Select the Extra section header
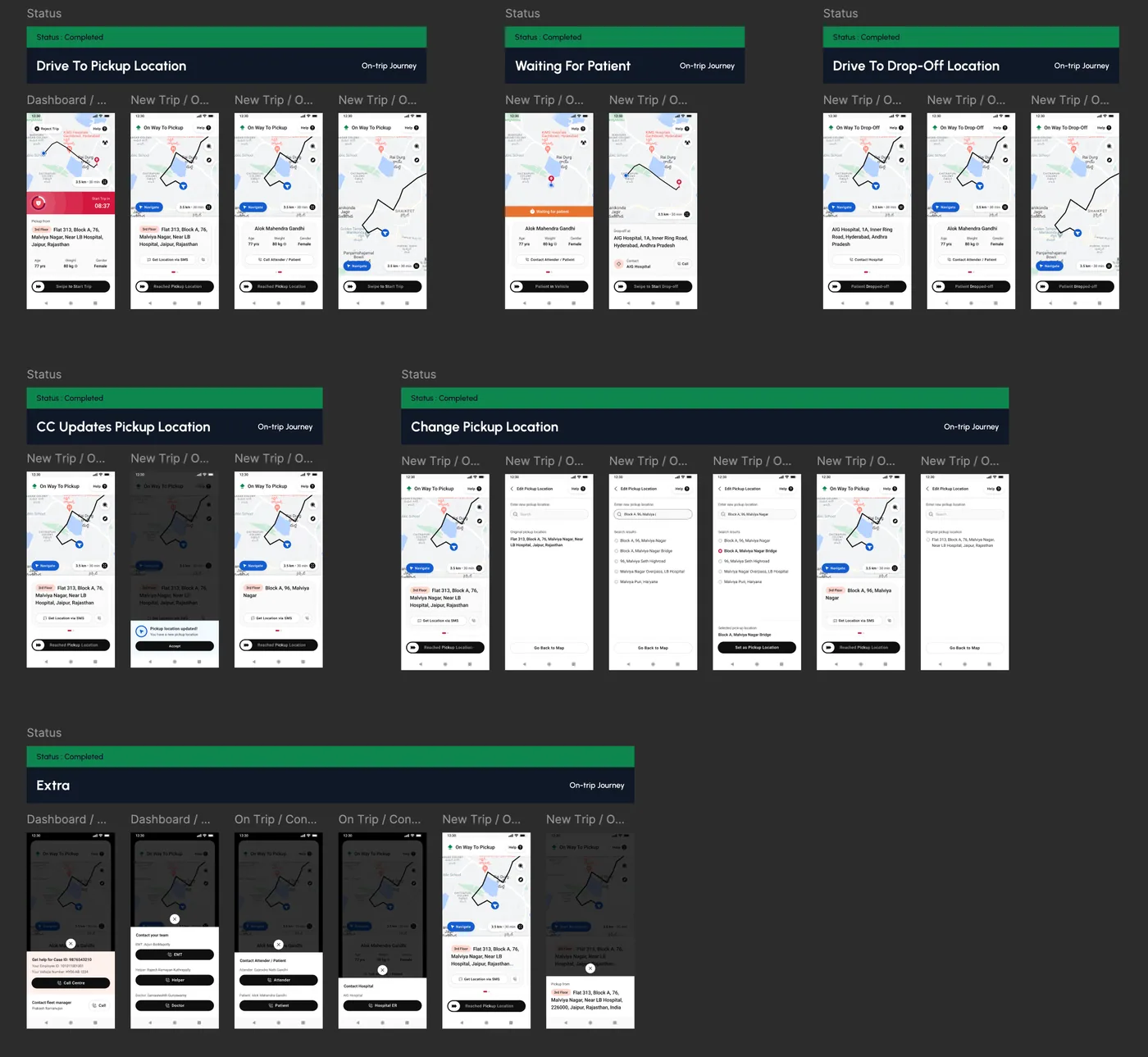 pos(330,786)
